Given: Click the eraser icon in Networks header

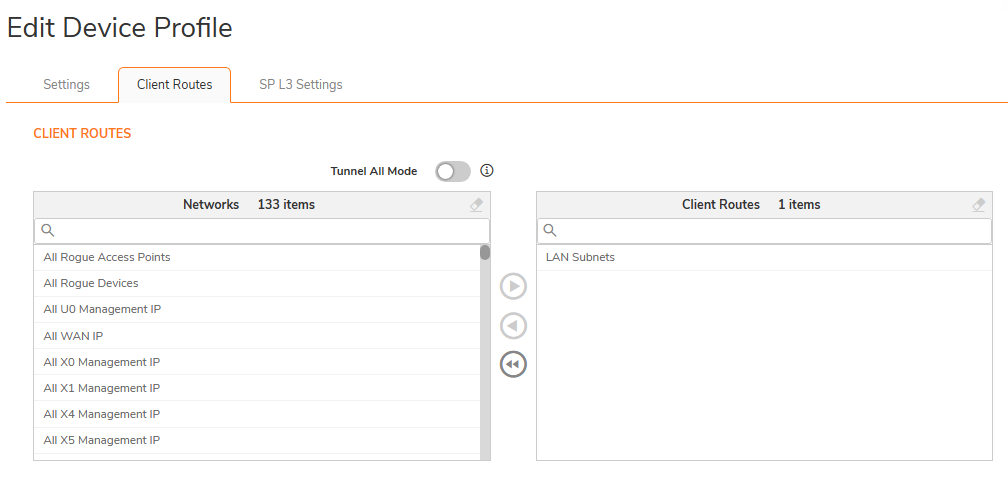Looking at the screenshot, I should [x=476, y=205].
